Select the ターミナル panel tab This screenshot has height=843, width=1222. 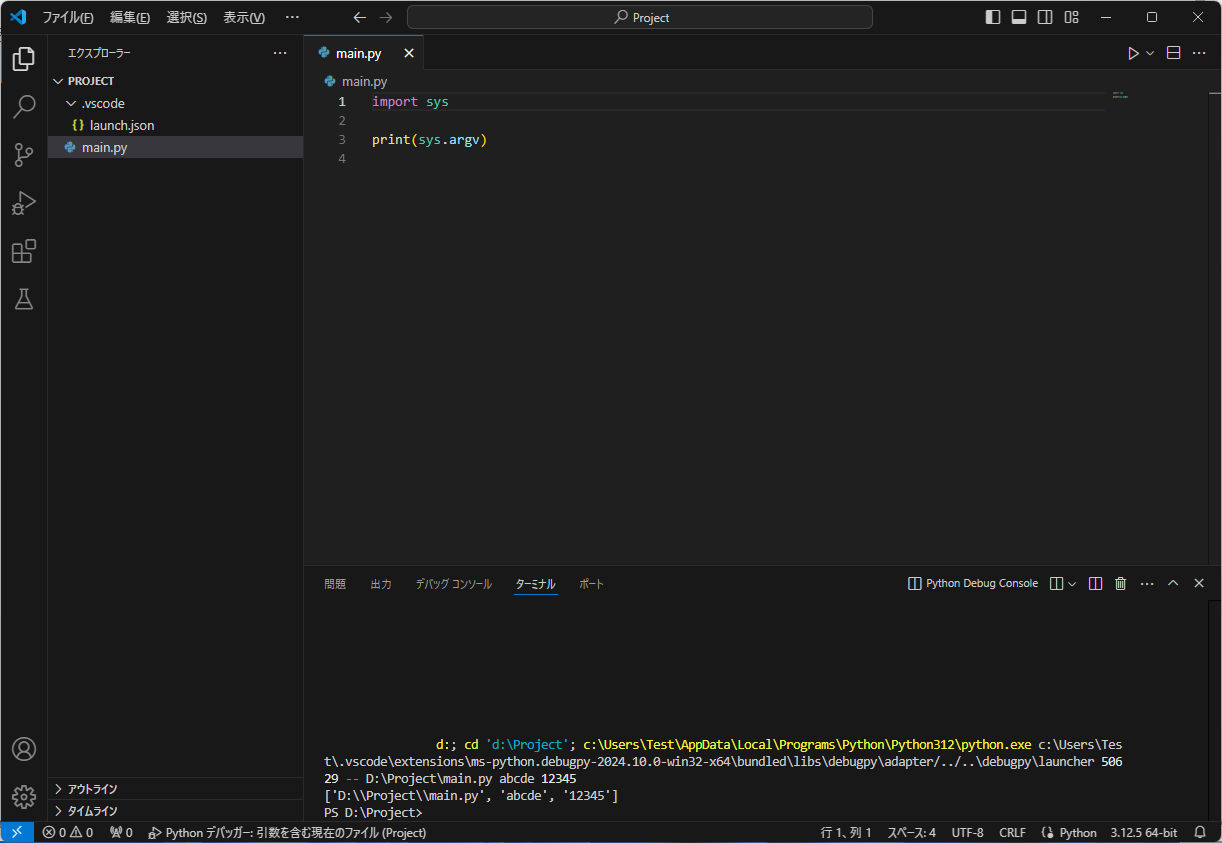pos(535,584)
